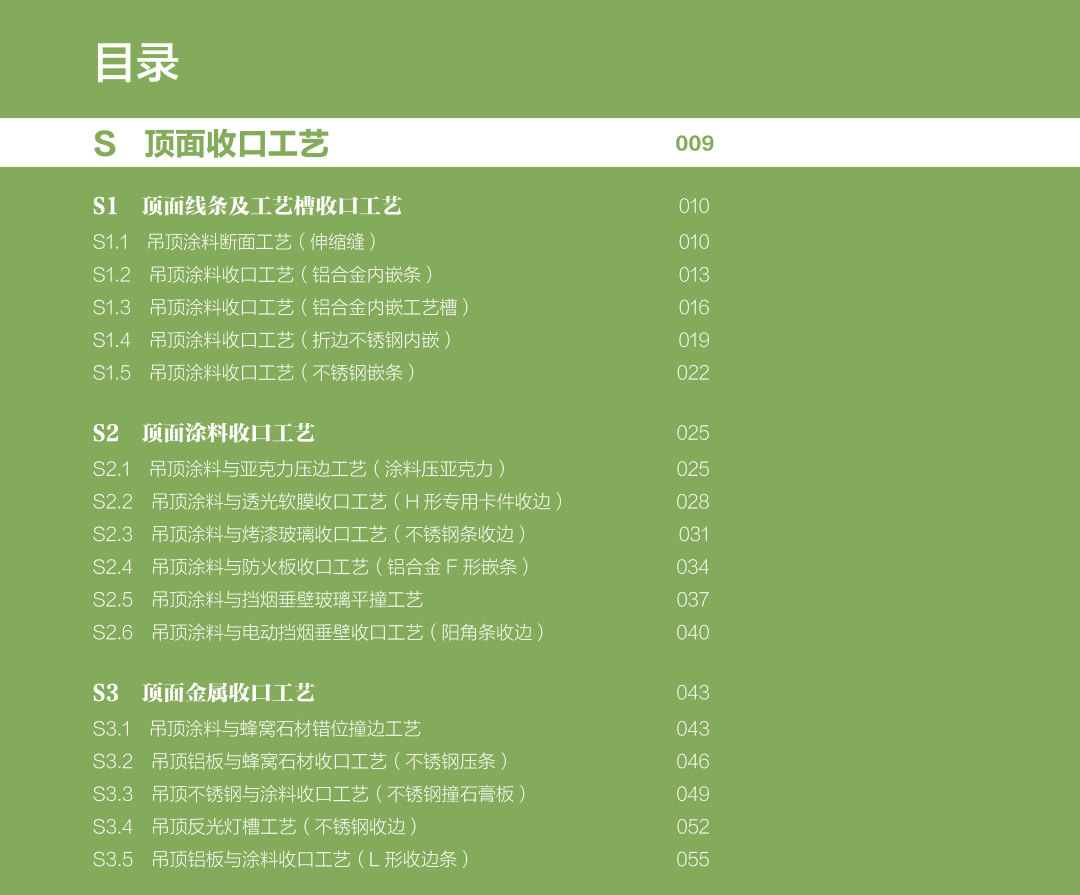Click page number 055
This screenshot has height=895, width=1080.
(693, 859)
